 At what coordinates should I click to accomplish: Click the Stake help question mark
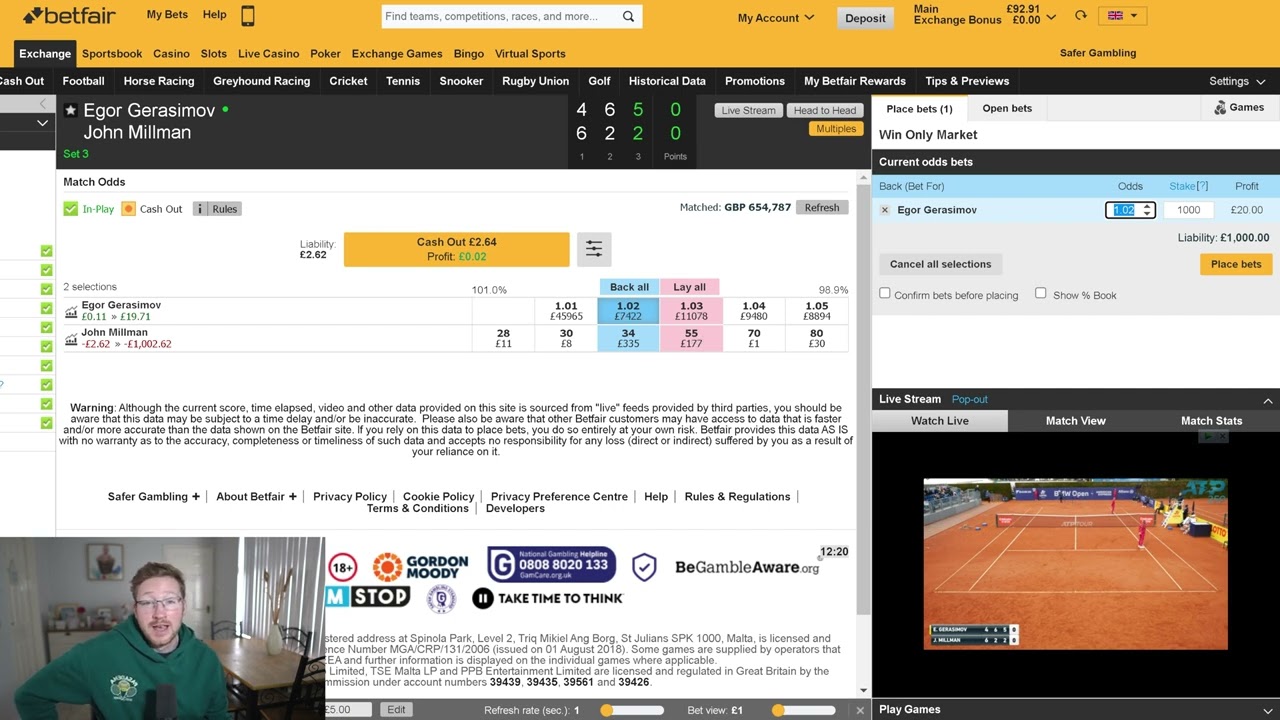[1202, 186]
